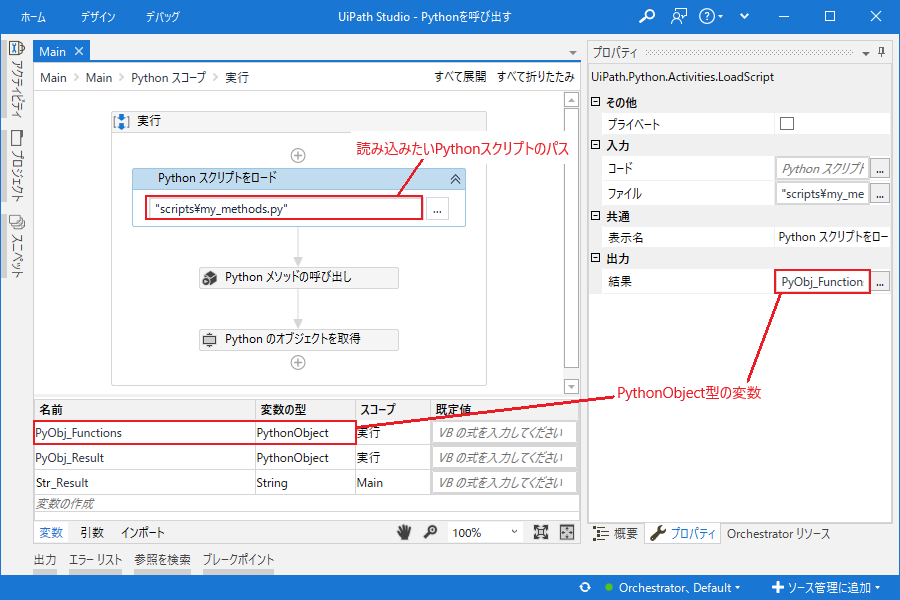Screen dimensions: 900x600
Task: Open the document tab list dropdown
Action: (573, 53)
